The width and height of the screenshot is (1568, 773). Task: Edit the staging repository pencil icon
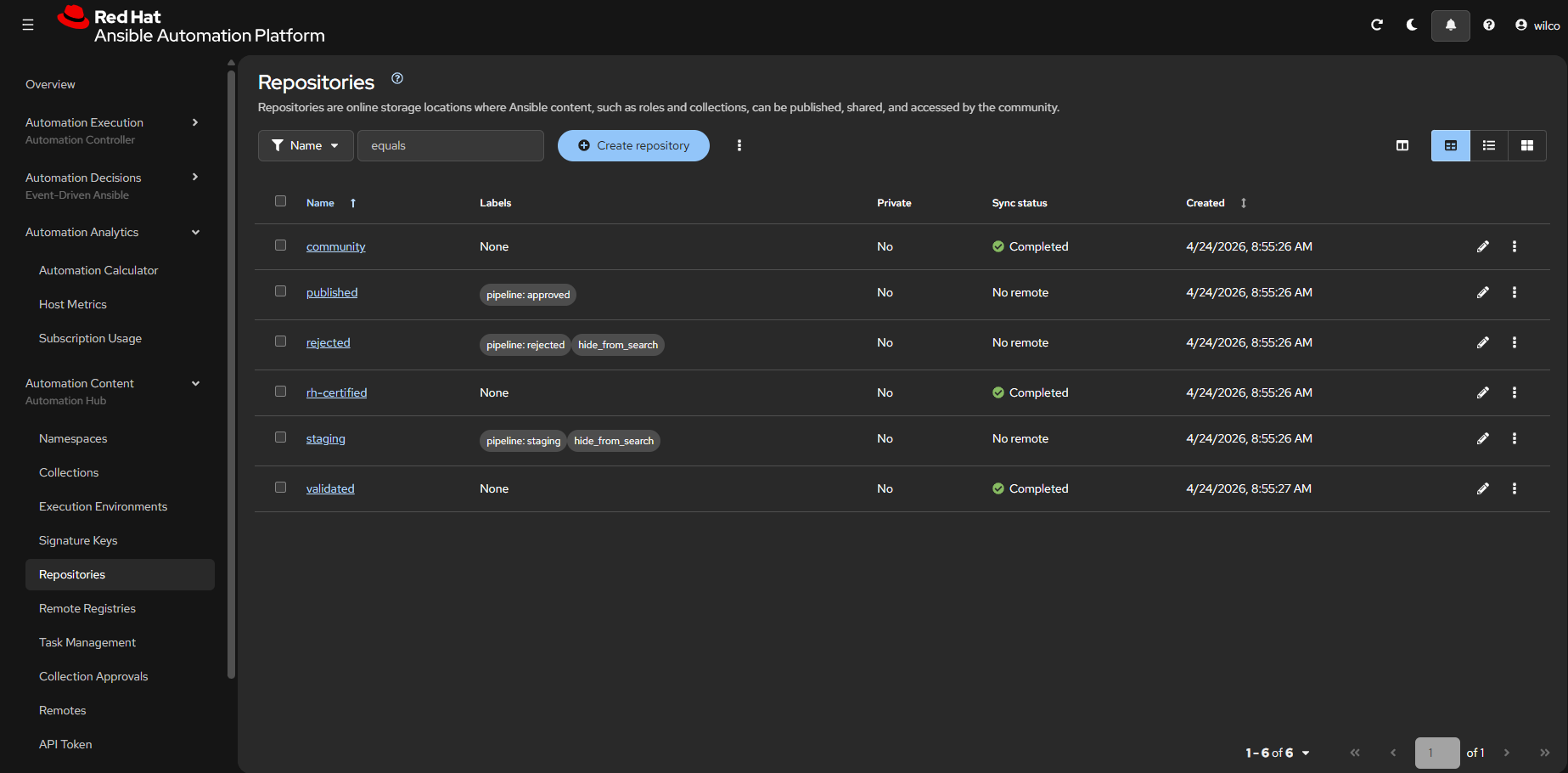point(1483,438)
